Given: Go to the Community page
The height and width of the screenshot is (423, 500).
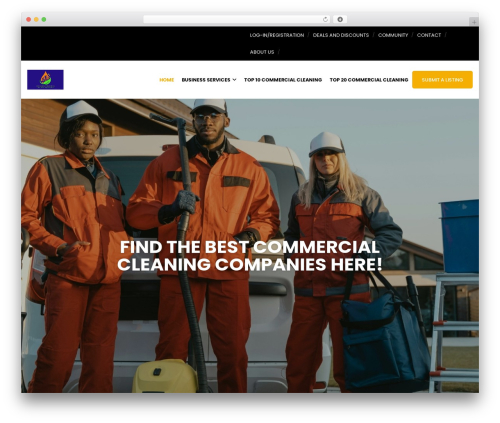Looking at the screenshot, I should (x=393, y=35).
